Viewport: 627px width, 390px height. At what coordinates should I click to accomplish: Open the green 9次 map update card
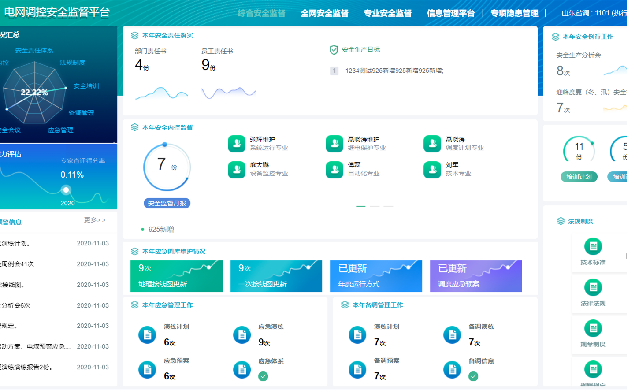pos(176,276)
